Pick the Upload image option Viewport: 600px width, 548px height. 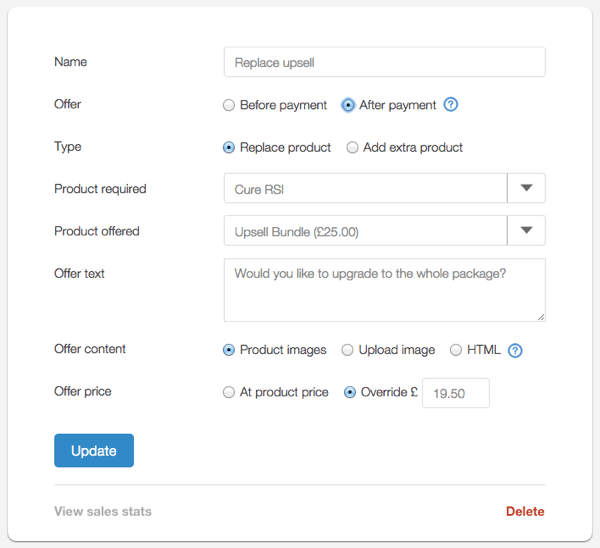point(348,351)
